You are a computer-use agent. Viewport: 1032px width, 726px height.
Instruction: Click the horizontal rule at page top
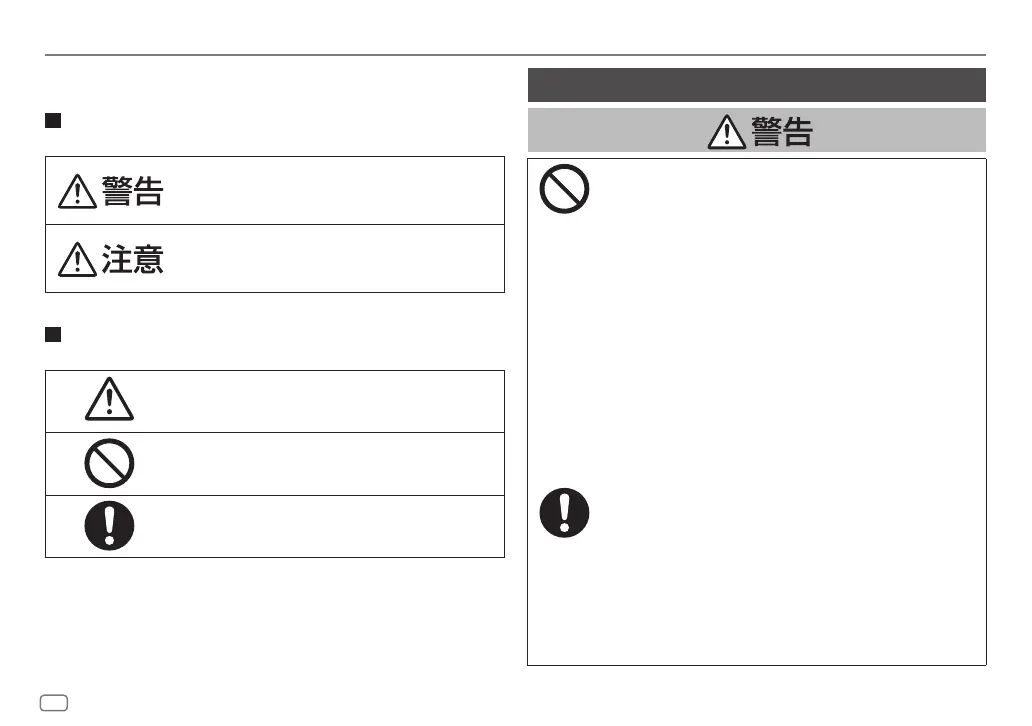click(x=515, y=55)
